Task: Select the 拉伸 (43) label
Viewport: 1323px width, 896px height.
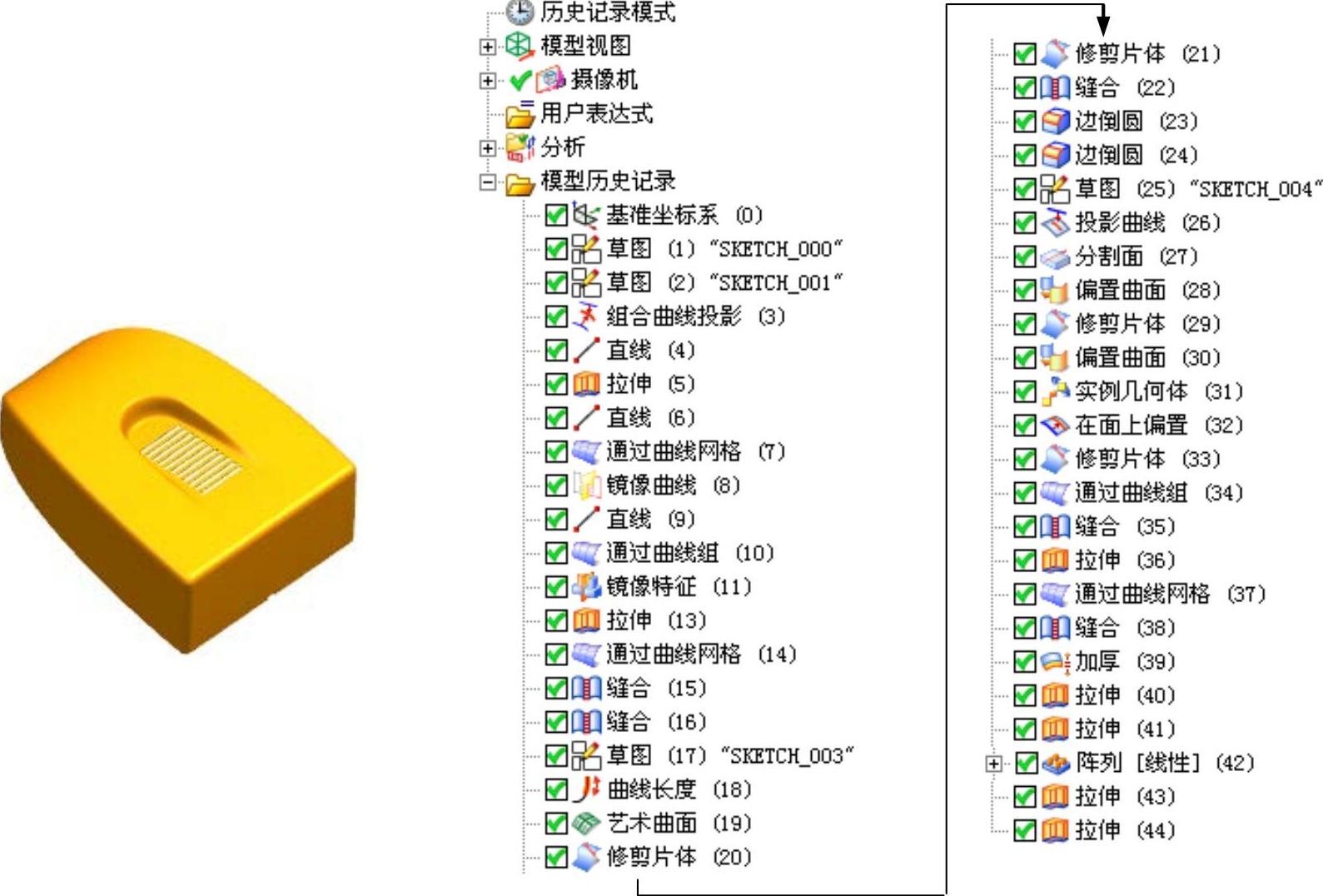Action: tap(1124, 797)
